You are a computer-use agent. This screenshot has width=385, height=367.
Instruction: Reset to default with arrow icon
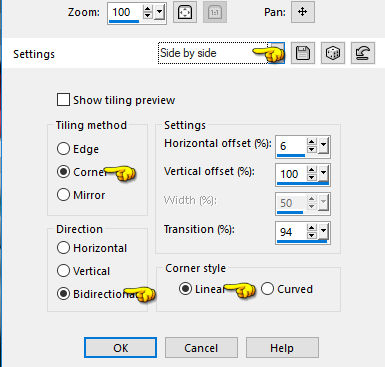(363, 53)
